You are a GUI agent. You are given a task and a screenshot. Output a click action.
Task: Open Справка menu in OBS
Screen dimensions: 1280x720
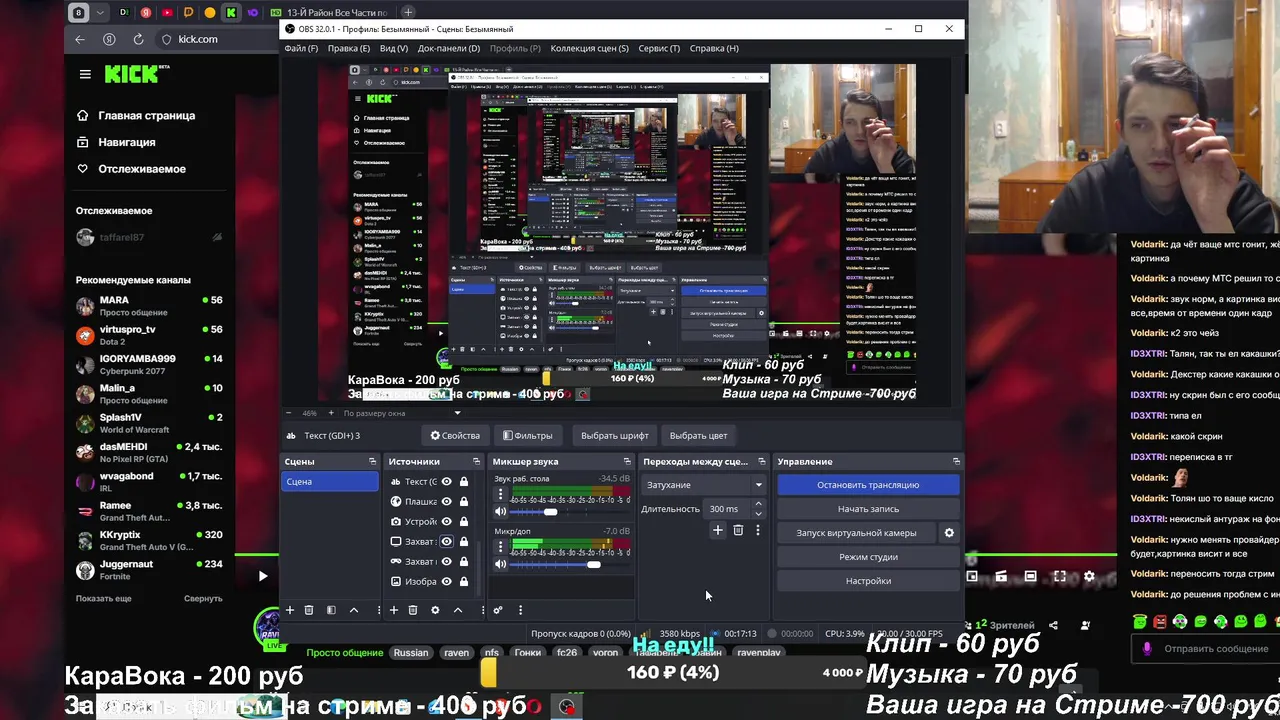[x=714, y=48]
